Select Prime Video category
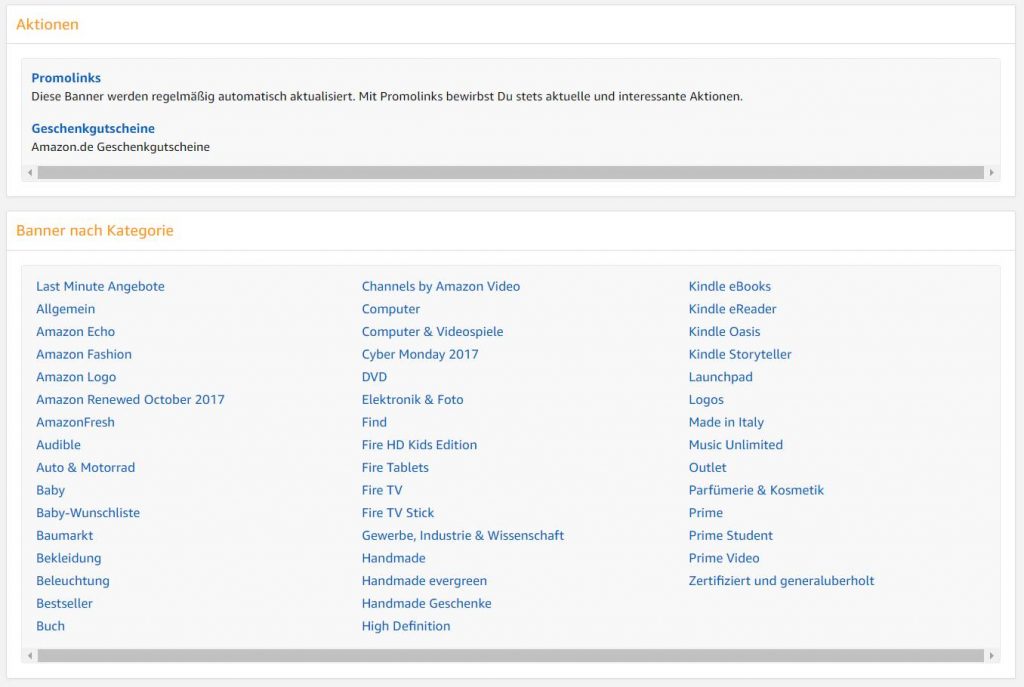Viewport: 1024px width, 687px height. 724,558
